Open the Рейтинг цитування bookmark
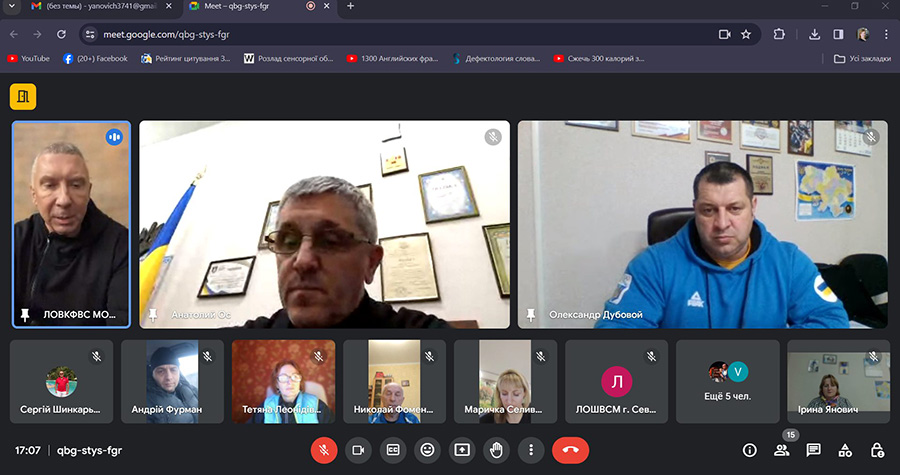The height and width of the screenshot is (475, 900). pos(185,59)
